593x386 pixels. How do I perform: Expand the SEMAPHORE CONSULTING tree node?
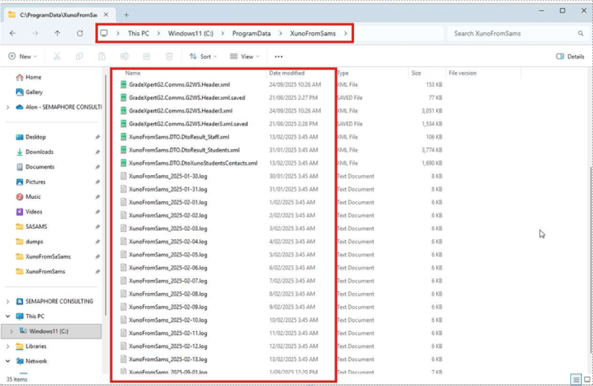click(8, 301)
